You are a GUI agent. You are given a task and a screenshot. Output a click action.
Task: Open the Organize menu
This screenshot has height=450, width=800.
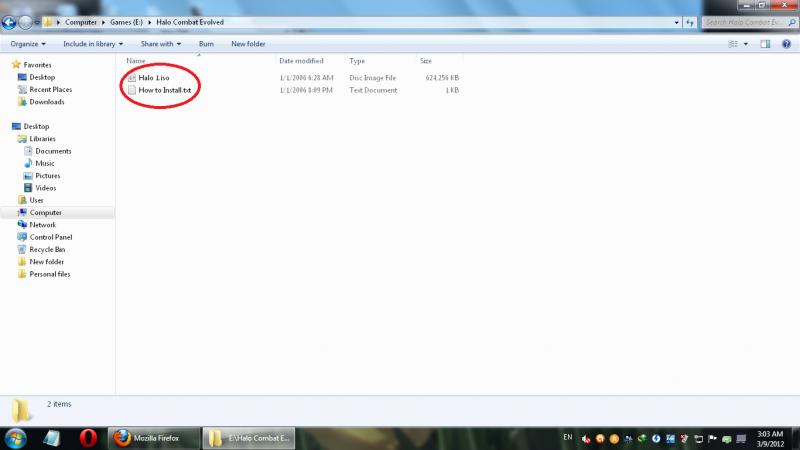28,44
